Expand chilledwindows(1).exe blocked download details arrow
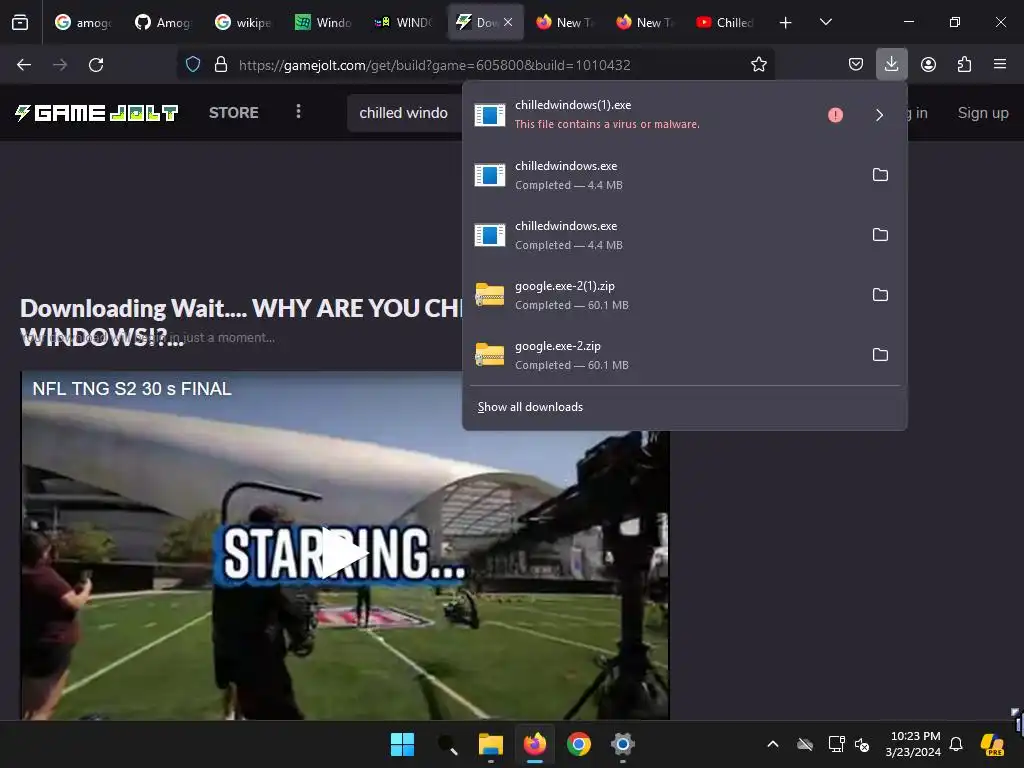 [880, 115]
